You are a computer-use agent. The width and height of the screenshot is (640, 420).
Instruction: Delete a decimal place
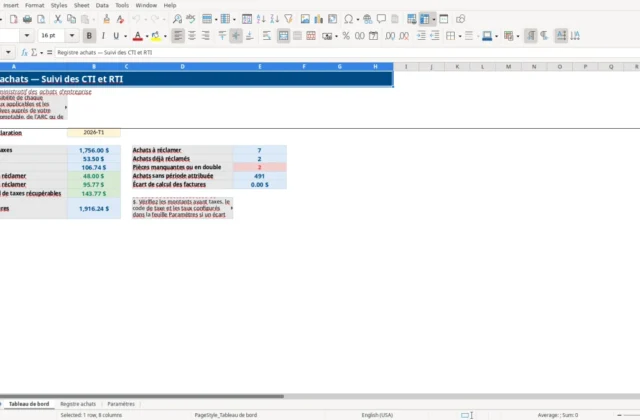tap(404, 36)
